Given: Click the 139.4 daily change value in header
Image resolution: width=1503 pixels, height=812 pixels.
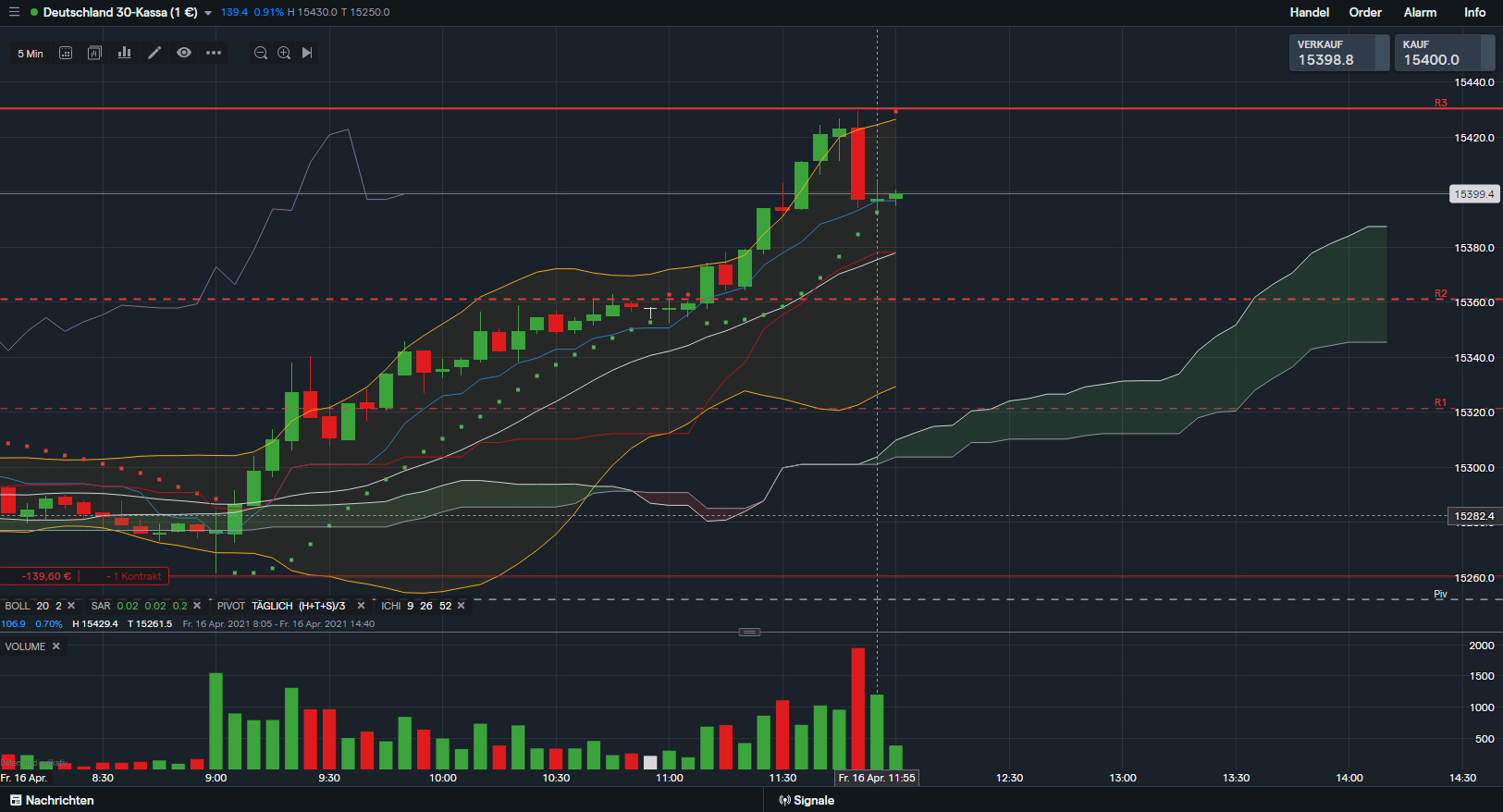Looking at the screenshot, I should 234,12.
